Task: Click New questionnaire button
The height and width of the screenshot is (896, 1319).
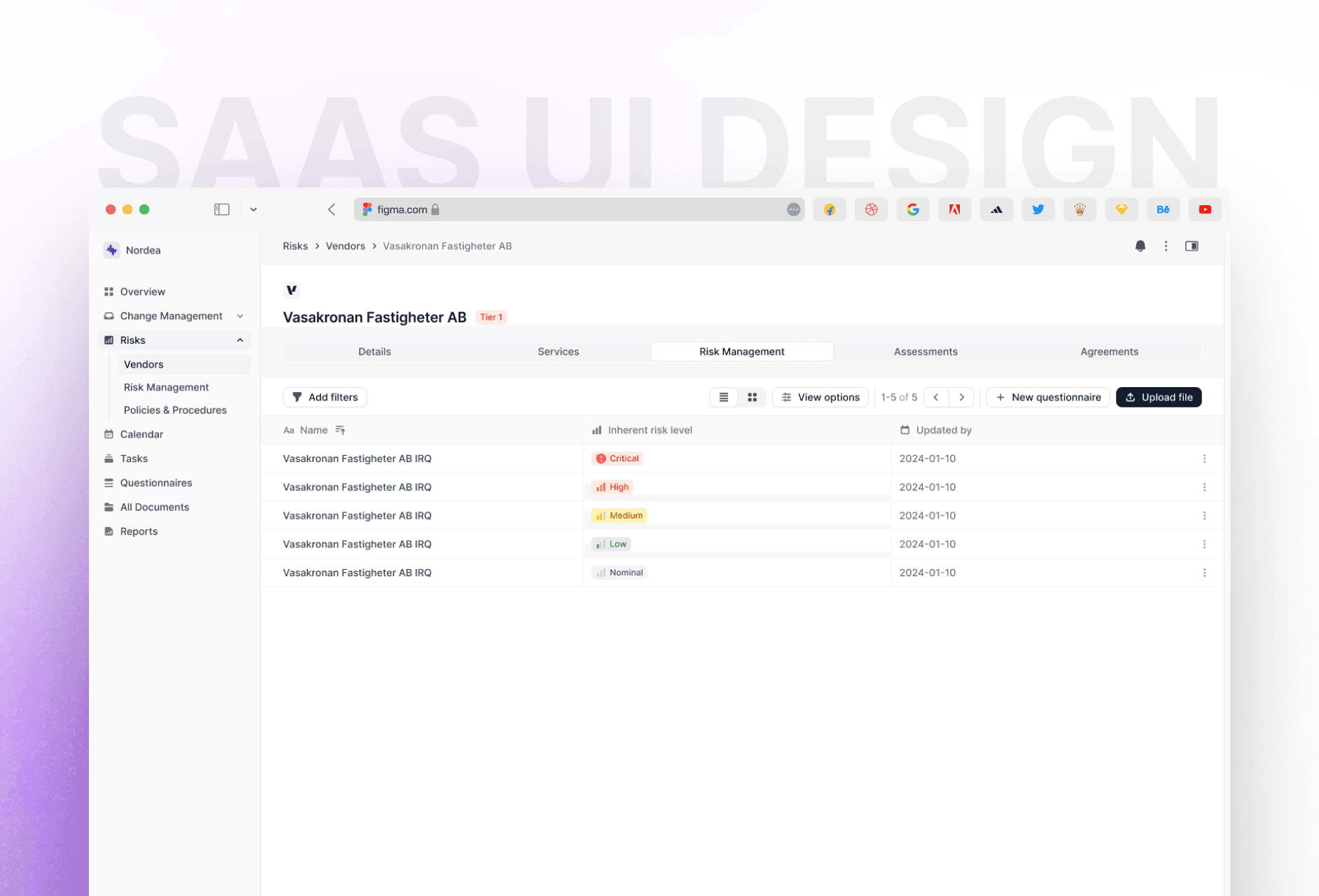Action: [1048, 397]
